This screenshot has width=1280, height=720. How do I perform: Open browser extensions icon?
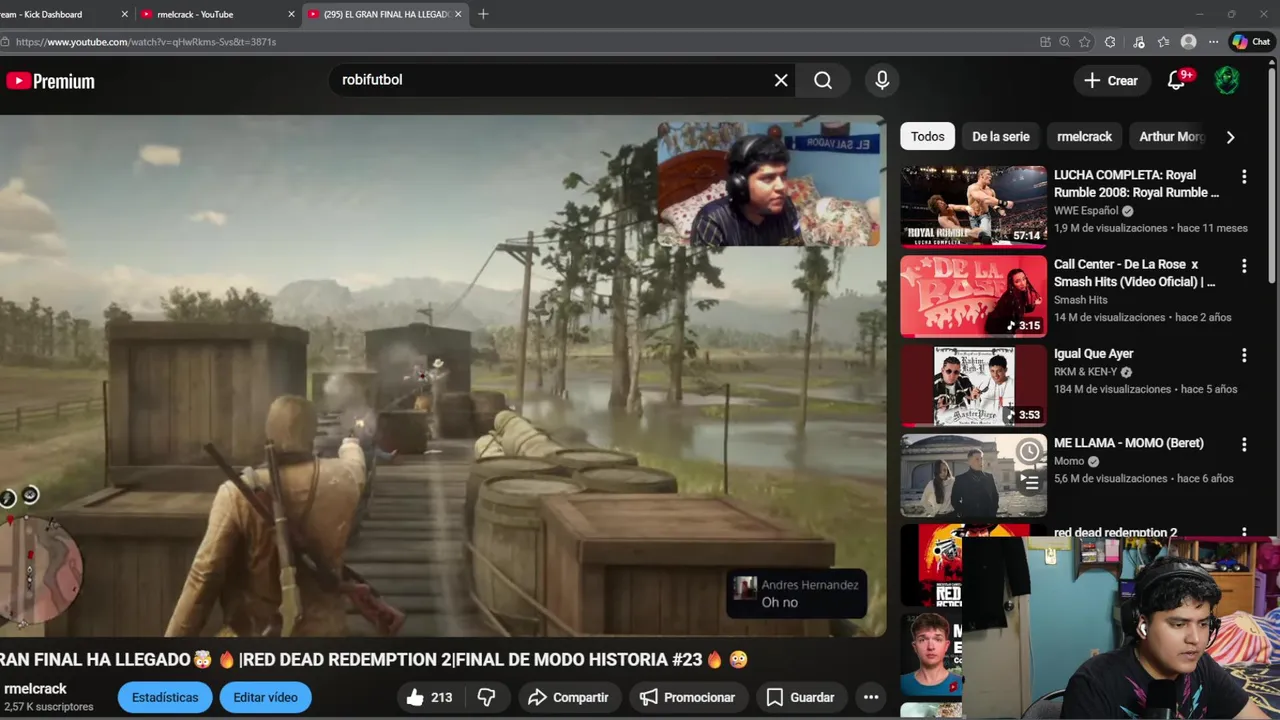click(1110, 42)
